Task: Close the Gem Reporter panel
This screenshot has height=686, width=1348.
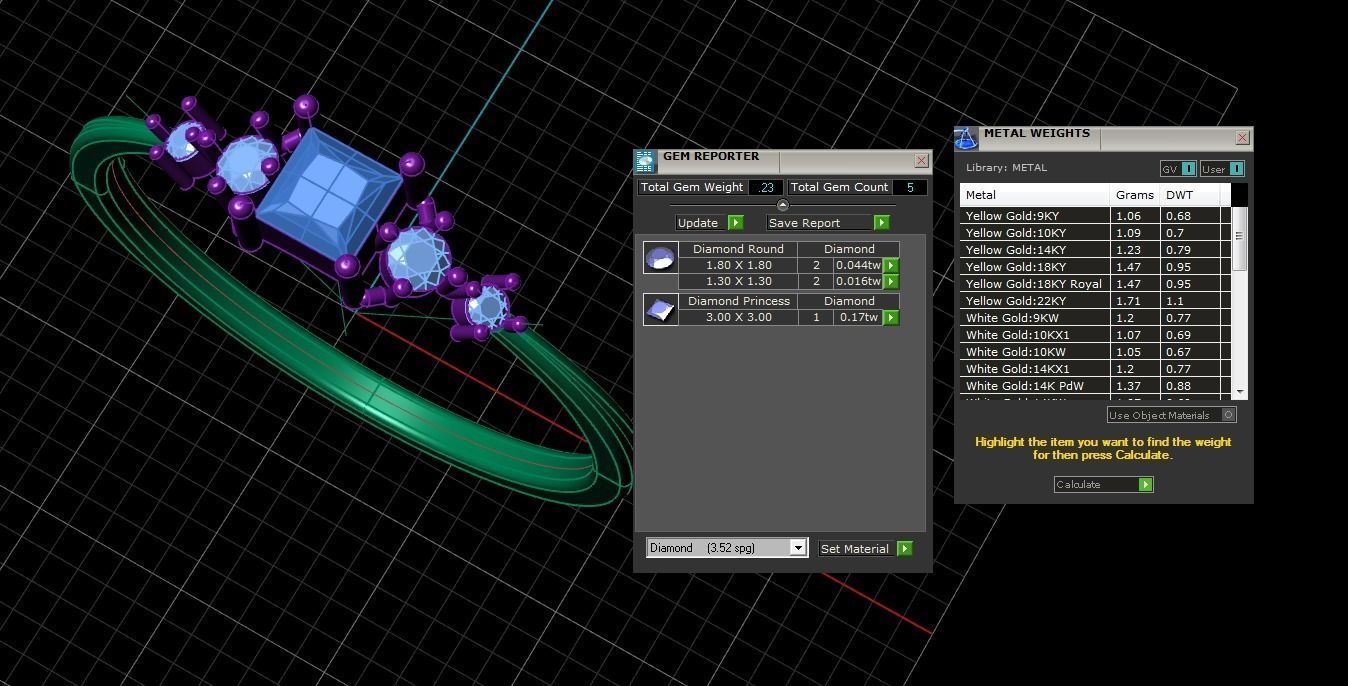Action: [x=921, y=161]
